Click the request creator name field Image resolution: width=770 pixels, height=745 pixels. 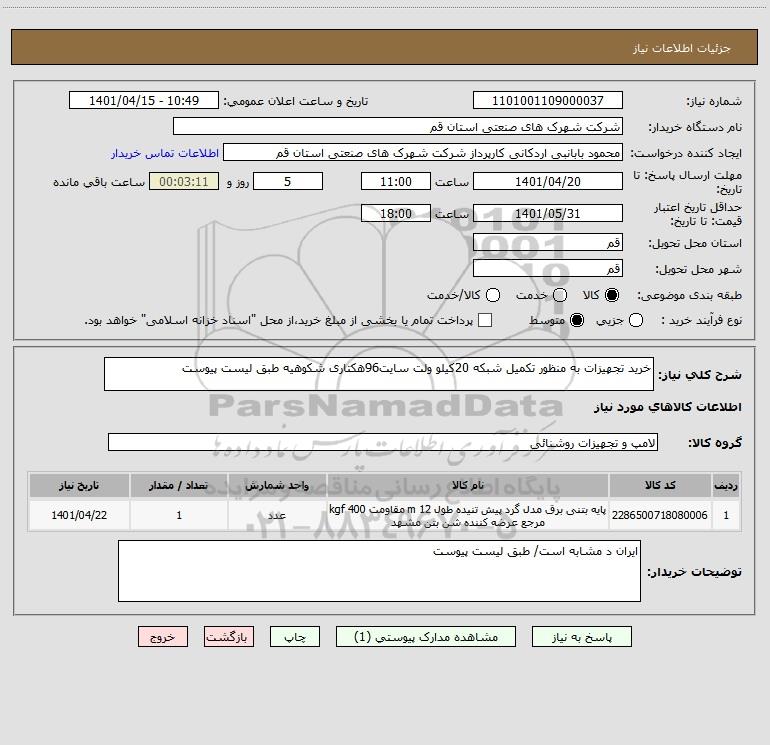423,153
